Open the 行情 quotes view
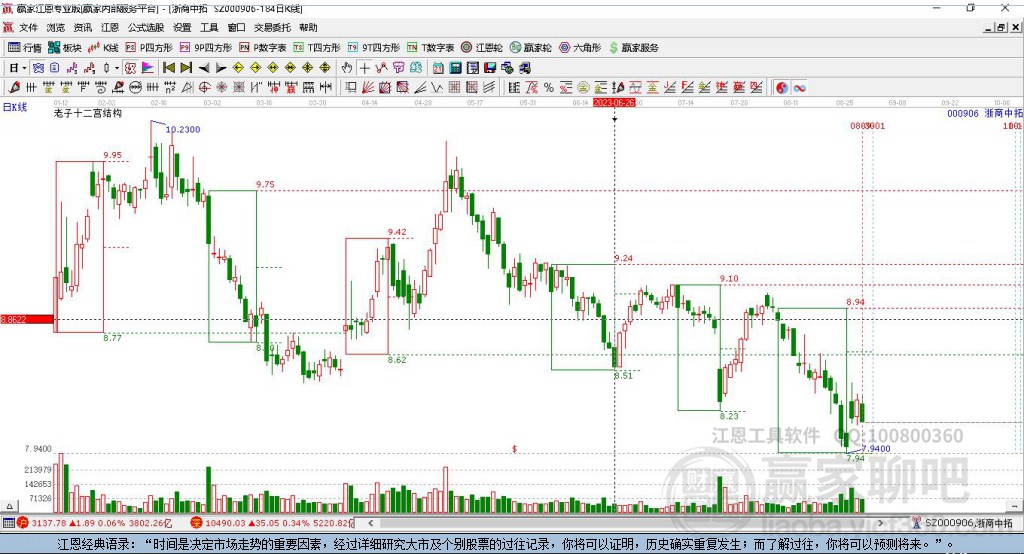Screen dimensions: 1024x554 pos(24,48)
